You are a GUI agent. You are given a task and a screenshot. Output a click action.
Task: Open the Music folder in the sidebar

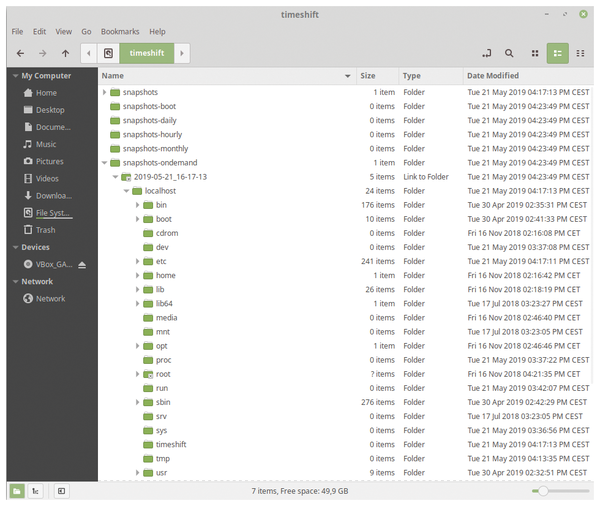coord(45,144)
